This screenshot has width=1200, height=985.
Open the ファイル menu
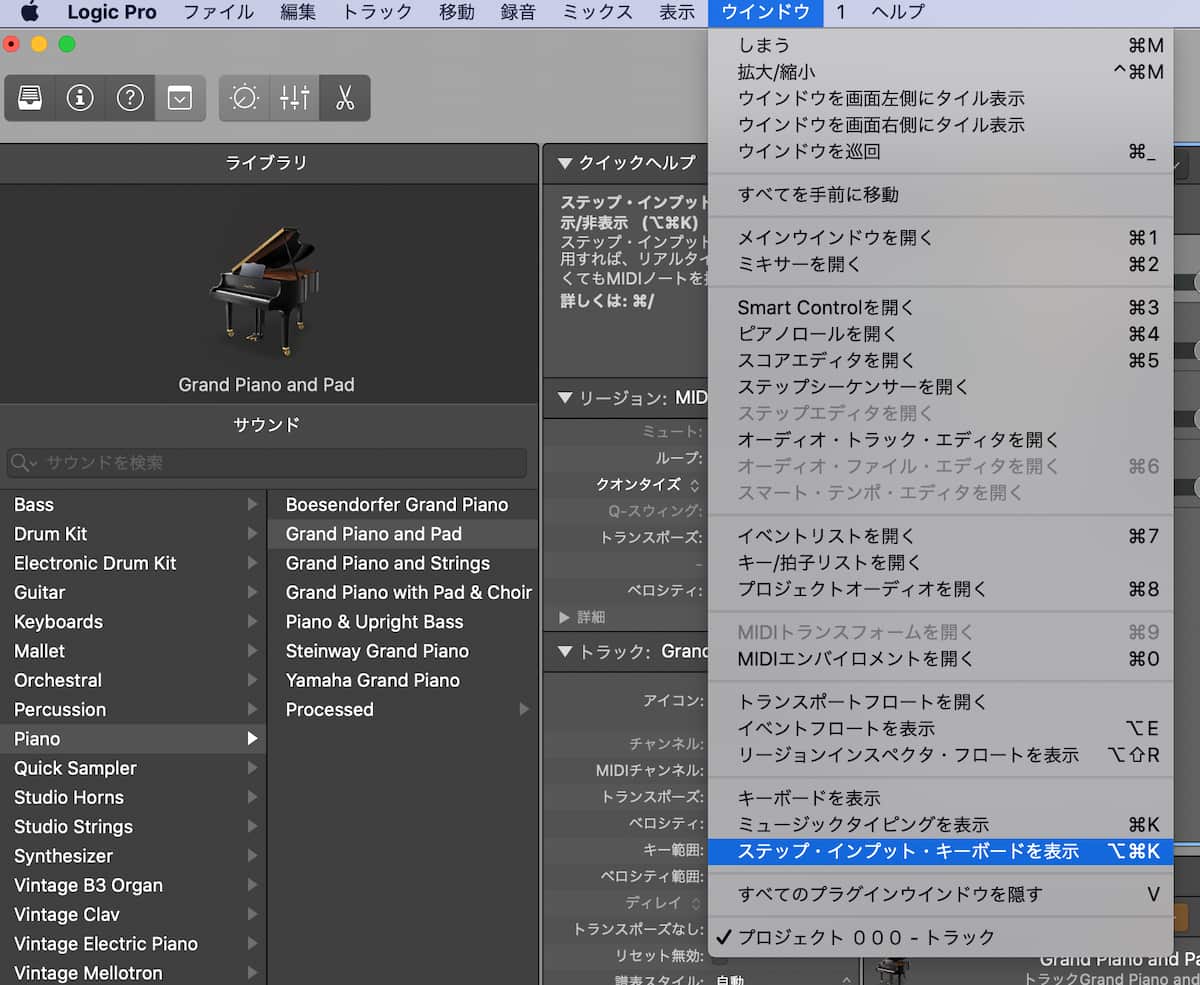[219, 12]
